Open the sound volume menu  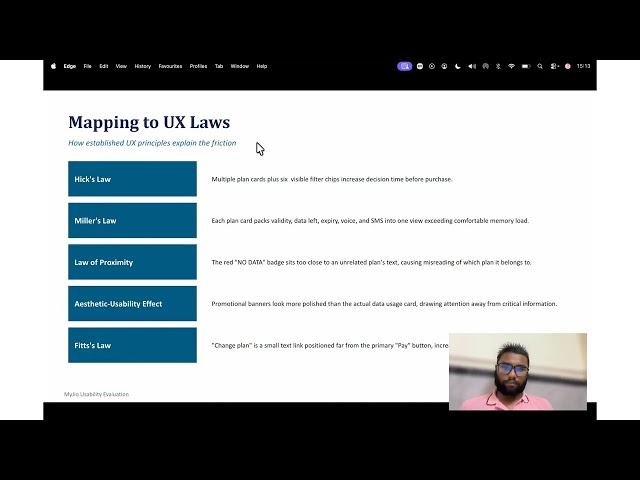tap(472, 66)
